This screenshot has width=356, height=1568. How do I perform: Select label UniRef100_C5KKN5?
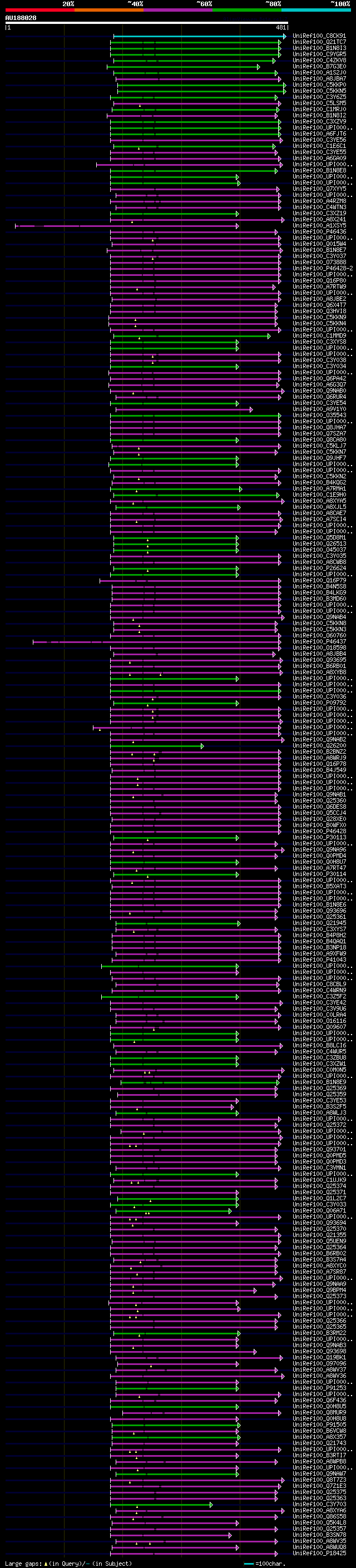pos(319,91)
